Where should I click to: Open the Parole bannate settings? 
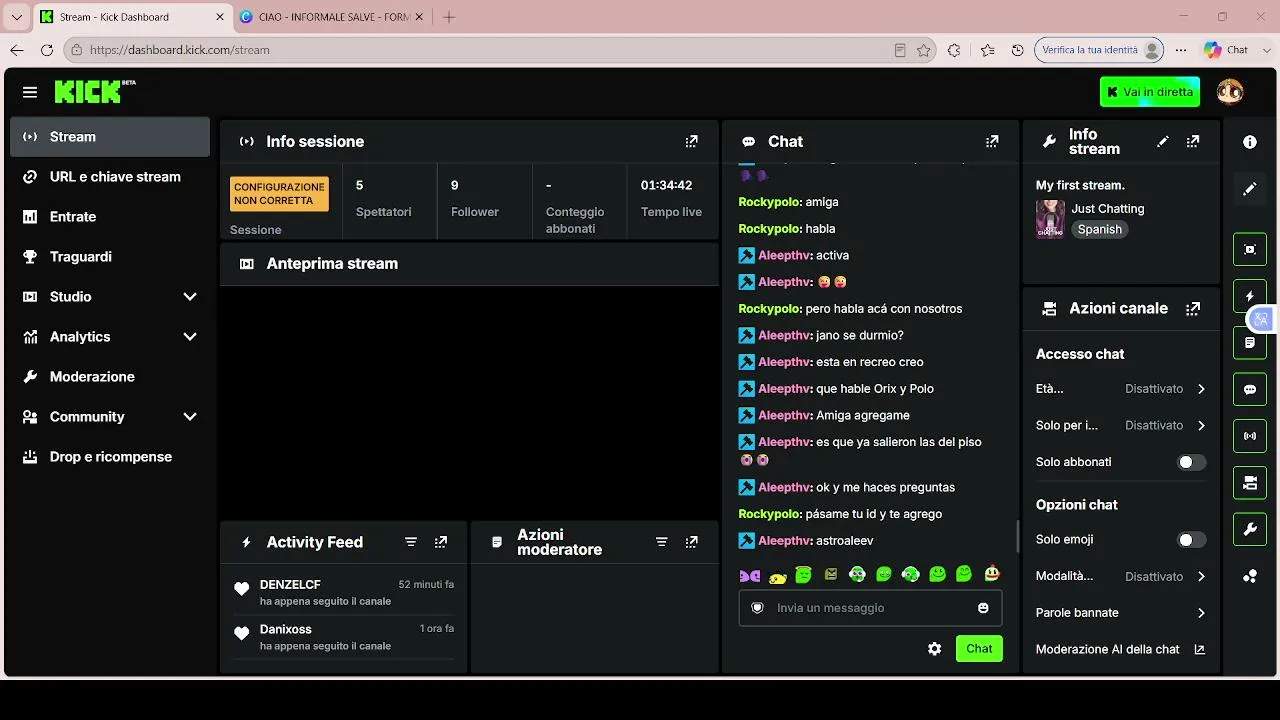pyautogui.click(x=1121, y=613)
